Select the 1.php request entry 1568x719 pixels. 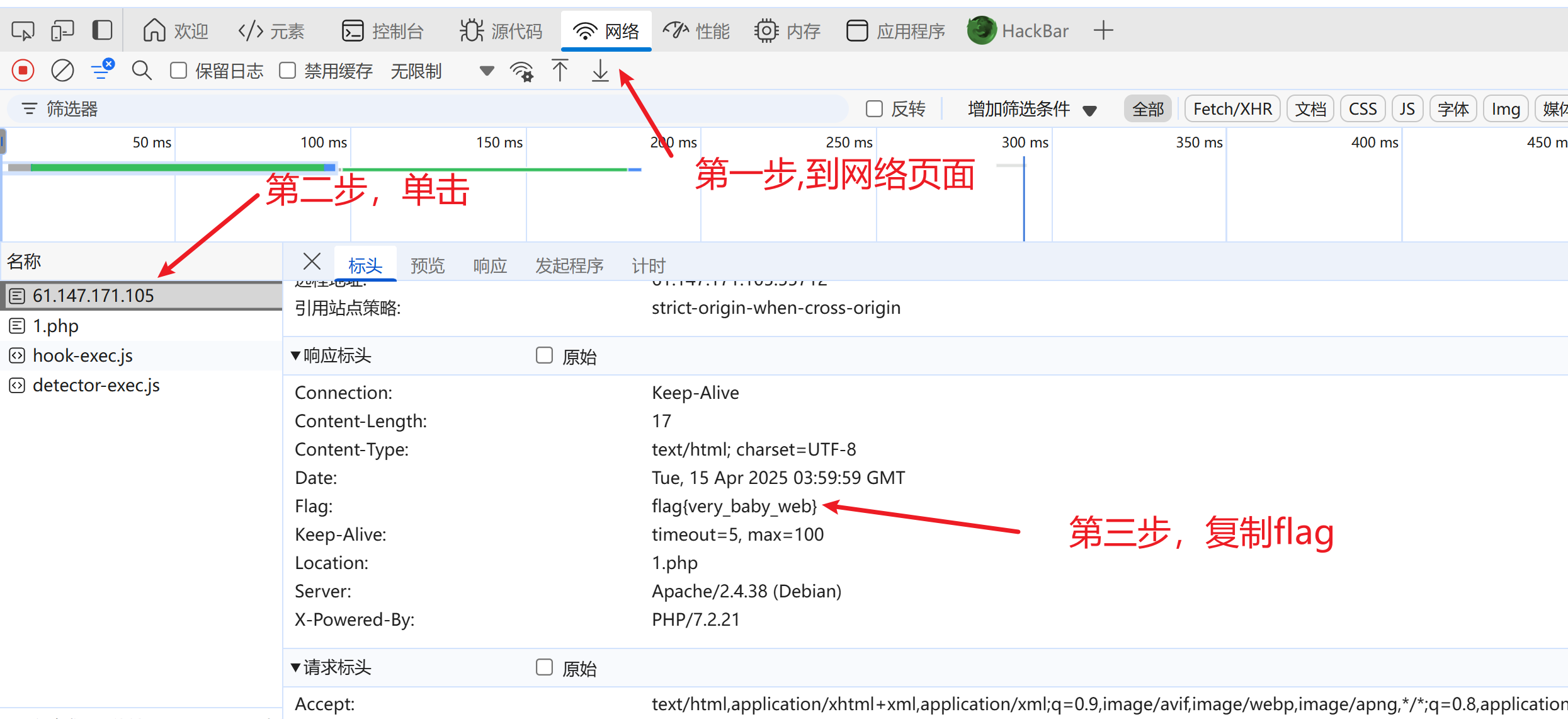(55, 326)
